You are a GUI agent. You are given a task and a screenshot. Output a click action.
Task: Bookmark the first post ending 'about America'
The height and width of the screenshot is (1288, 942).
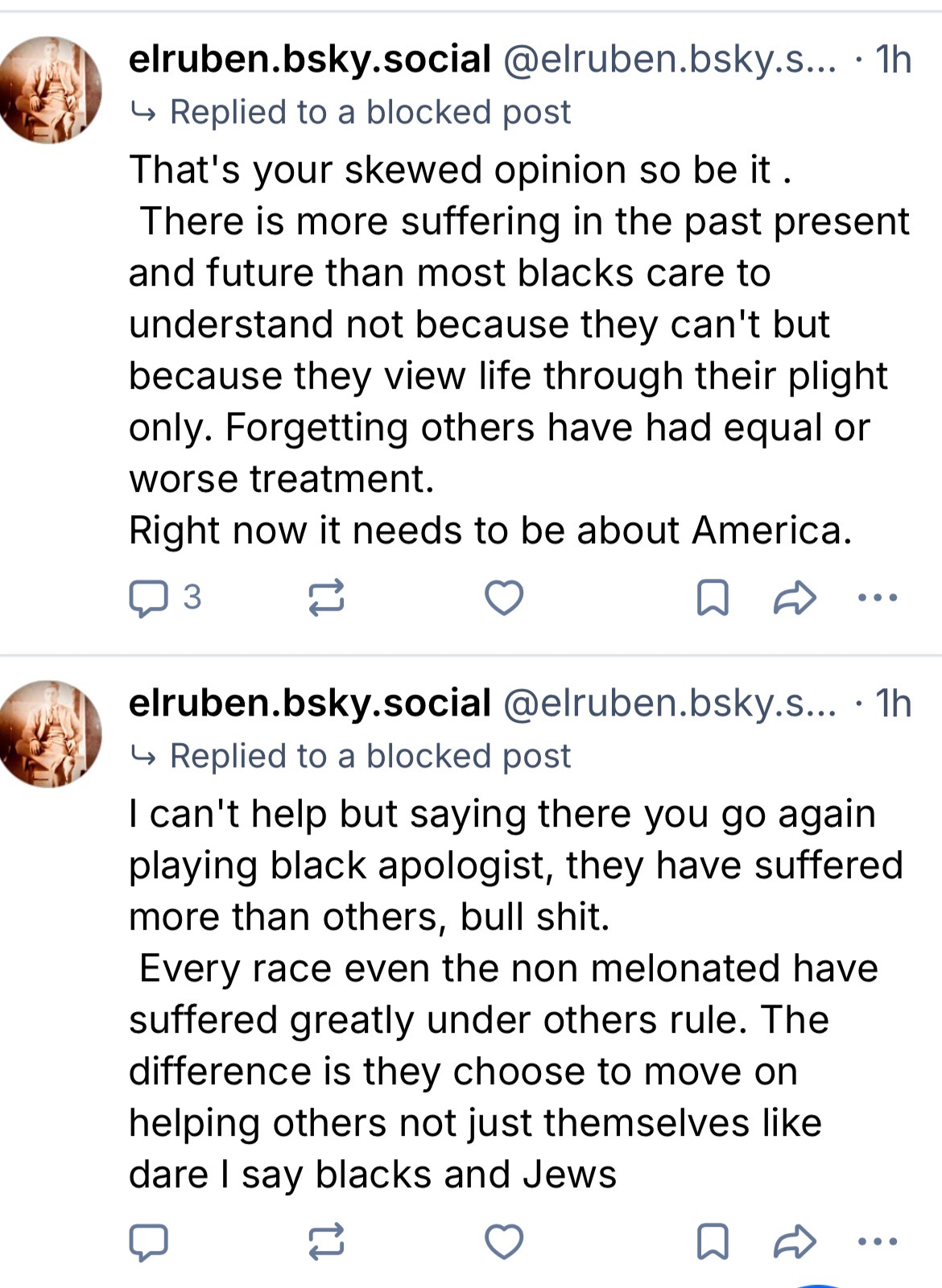click(x=713, y=598)
